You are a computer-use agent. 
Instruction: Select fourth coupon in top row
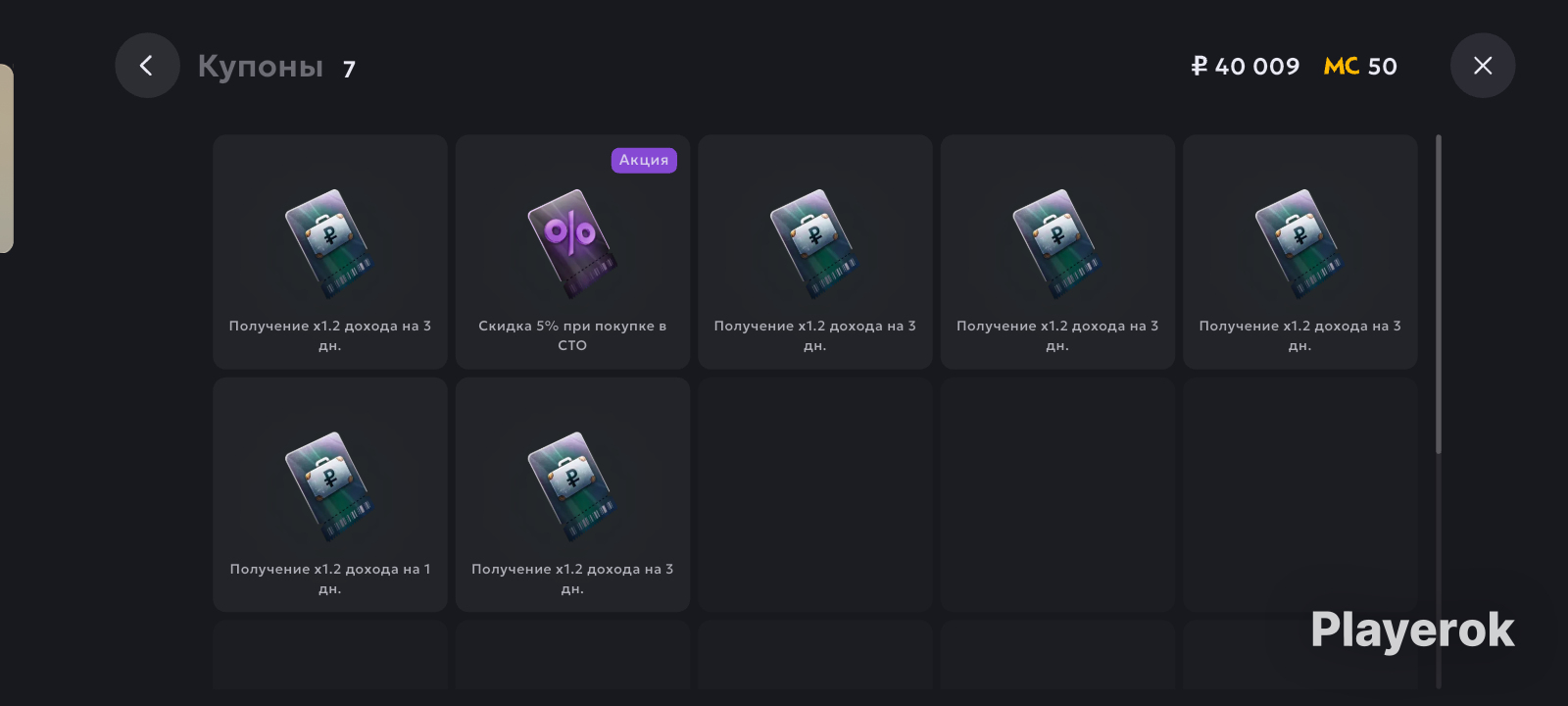(1057, 252)
